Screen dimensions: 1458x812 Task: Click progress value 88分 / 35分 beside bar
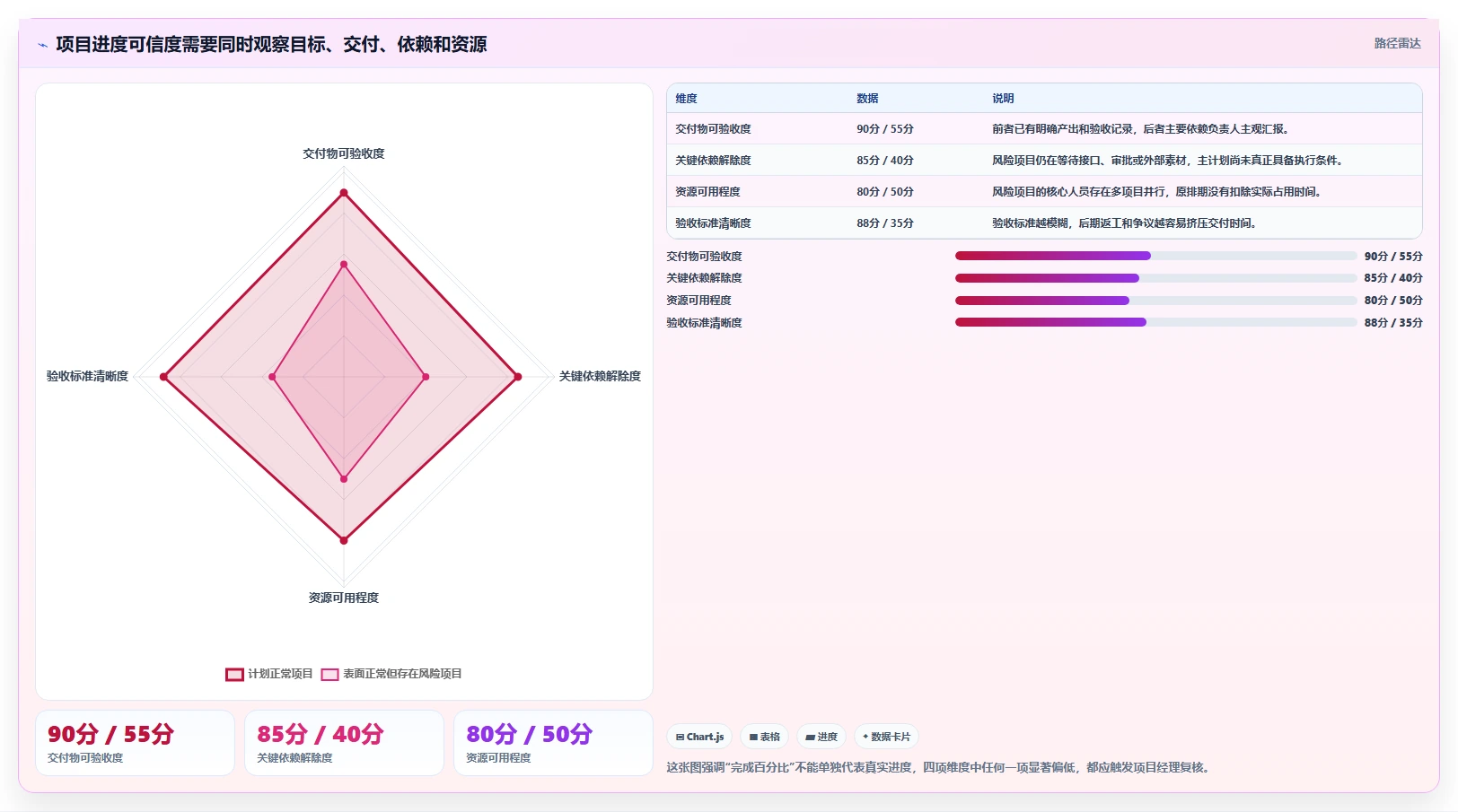click(1393, 323)
